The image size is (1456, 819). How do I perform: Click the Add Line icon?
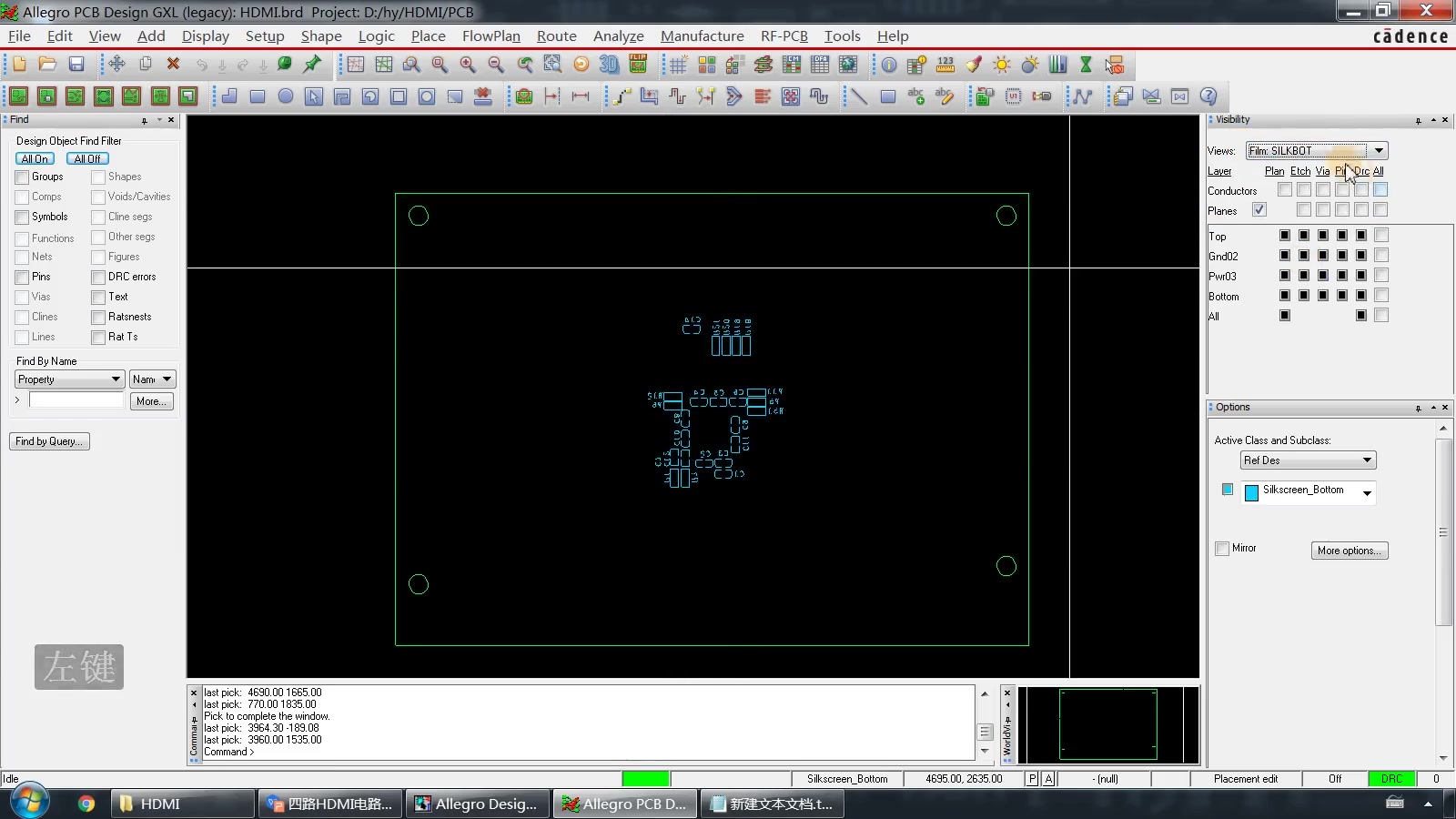858,96
